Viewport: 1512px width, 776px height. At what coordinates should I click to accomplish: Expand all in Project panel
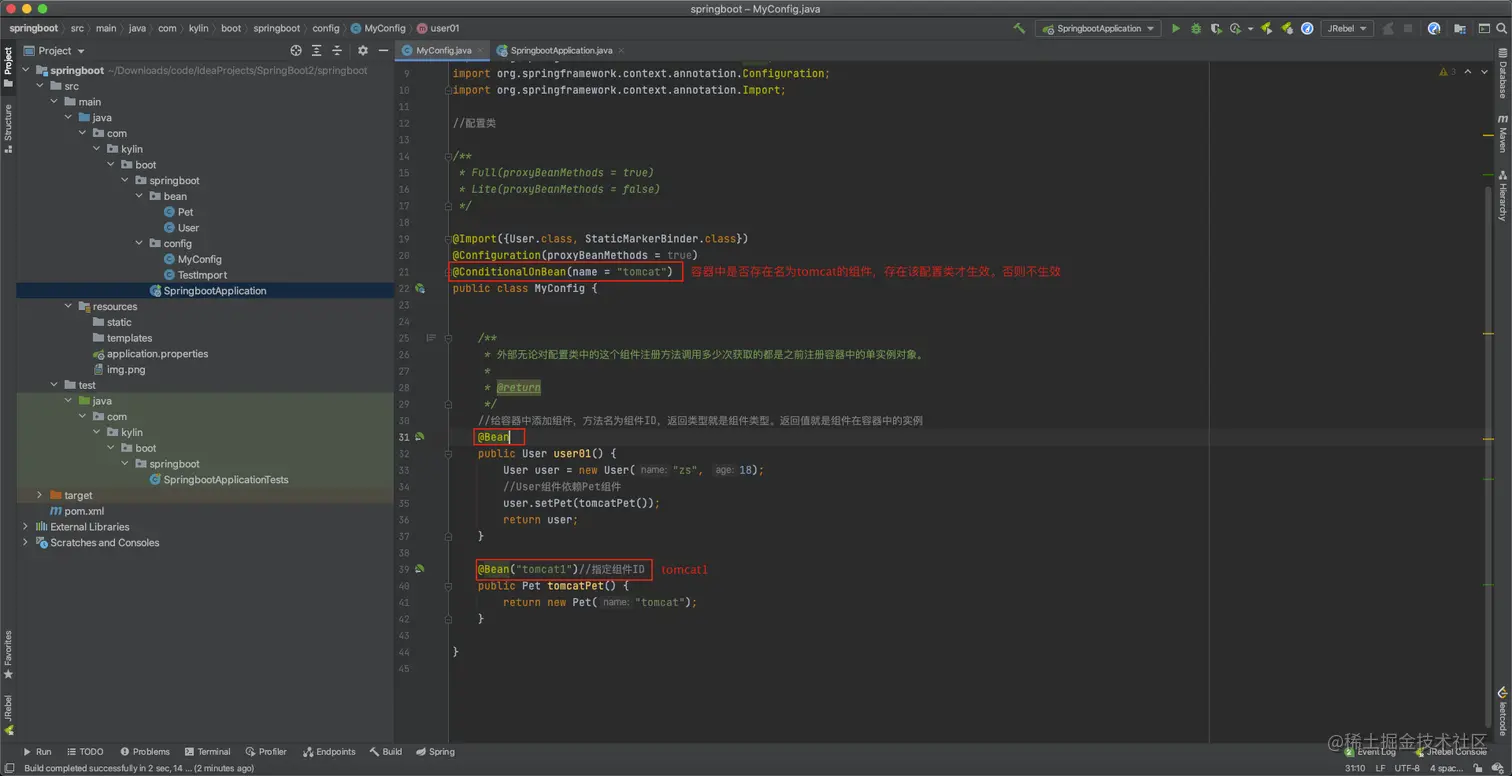[317, 50]
